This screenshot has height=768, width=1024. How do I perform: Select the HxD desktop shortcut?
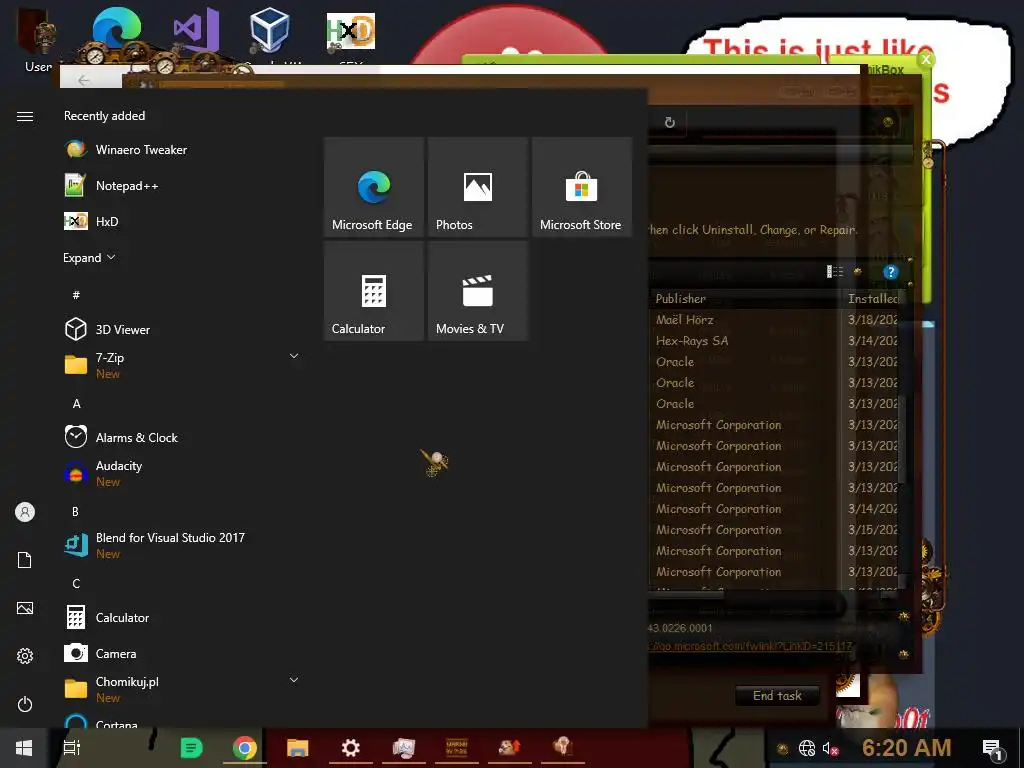tap(351, 31)
